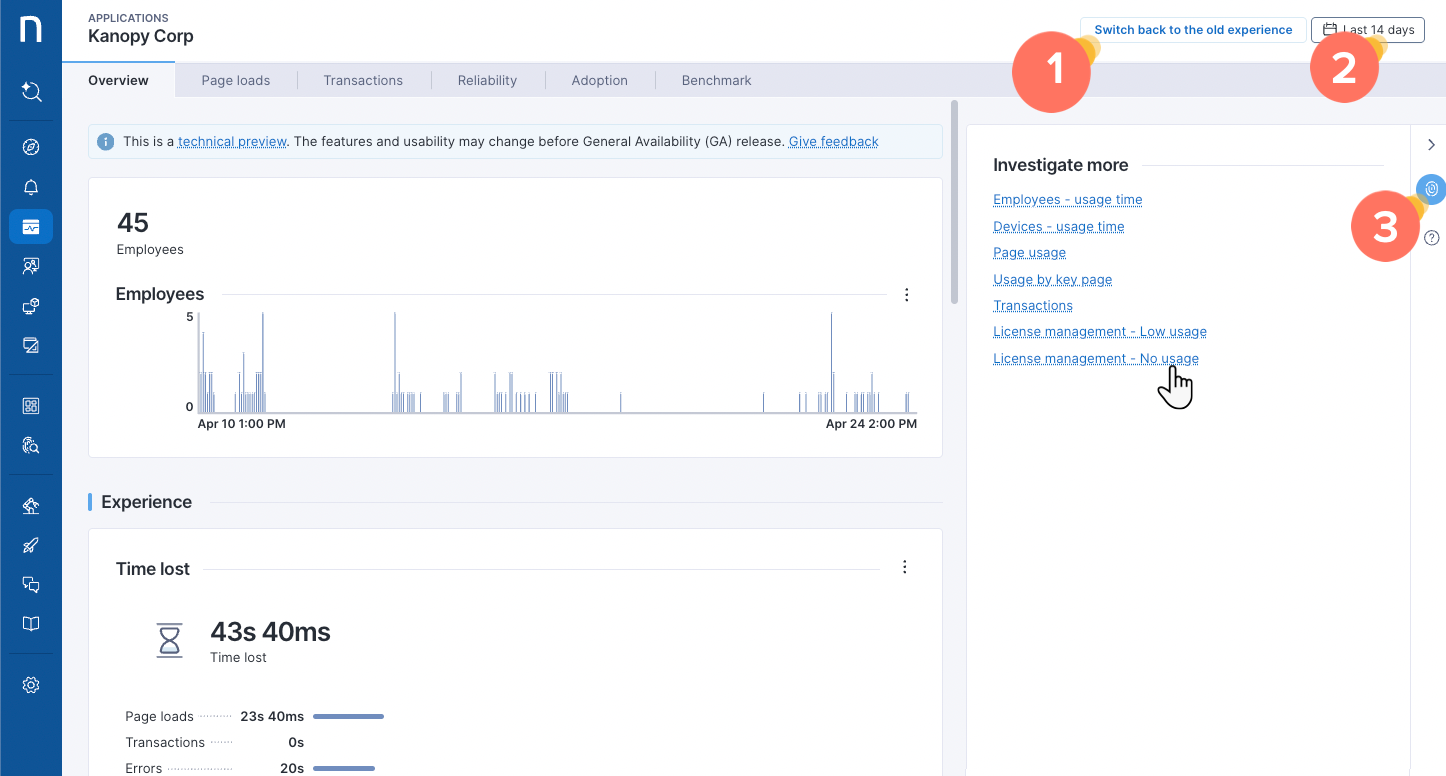Viewport: 1446px width, 776px height.
Task: Open the Last 14 days date picker
Action: 1367,30
